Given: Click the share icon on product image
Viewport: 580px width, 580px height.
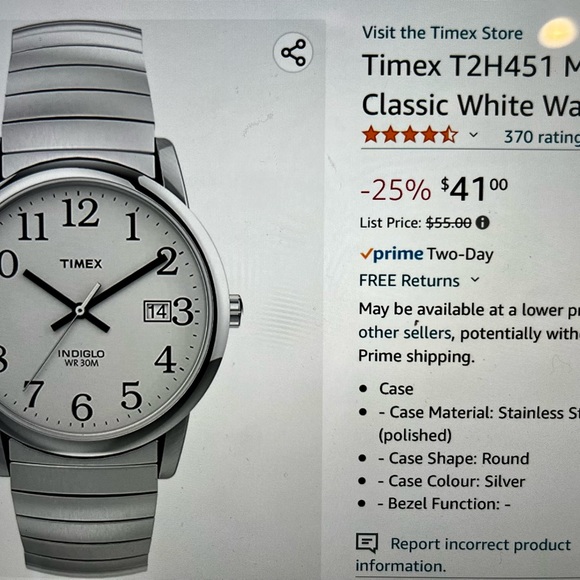Looking at the screenshot, I should tap(293, 53).
